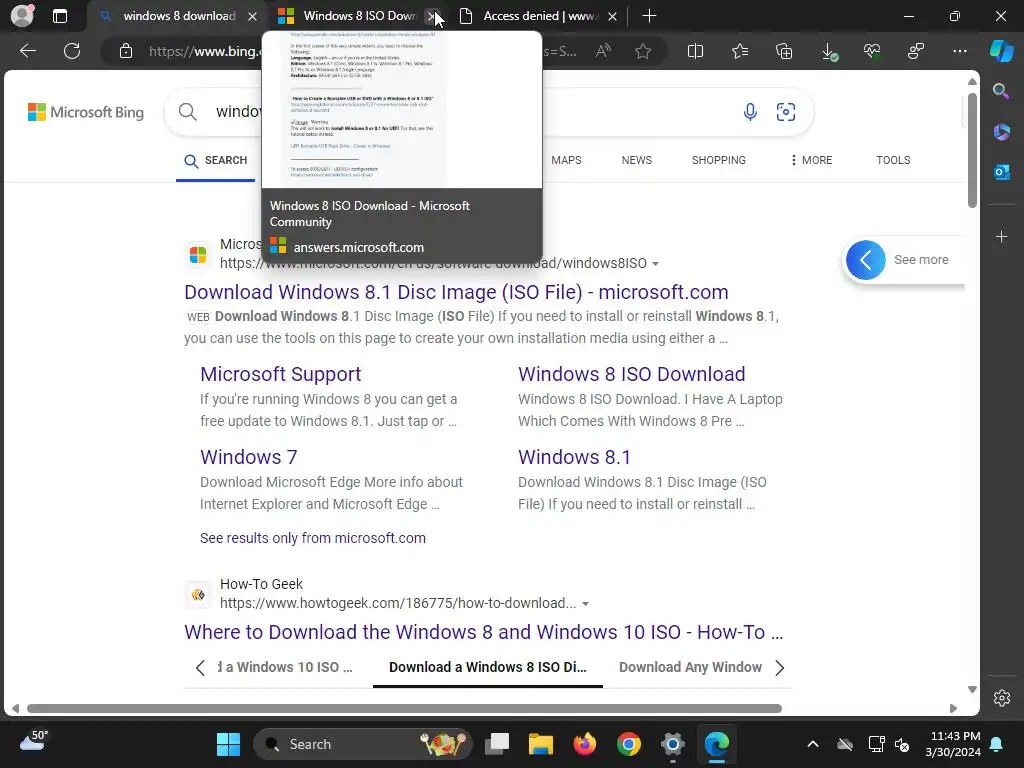Open Settings and more ellipsis menu
Viewport: 1024px width, 768px height.
click(x=959, y=51)
